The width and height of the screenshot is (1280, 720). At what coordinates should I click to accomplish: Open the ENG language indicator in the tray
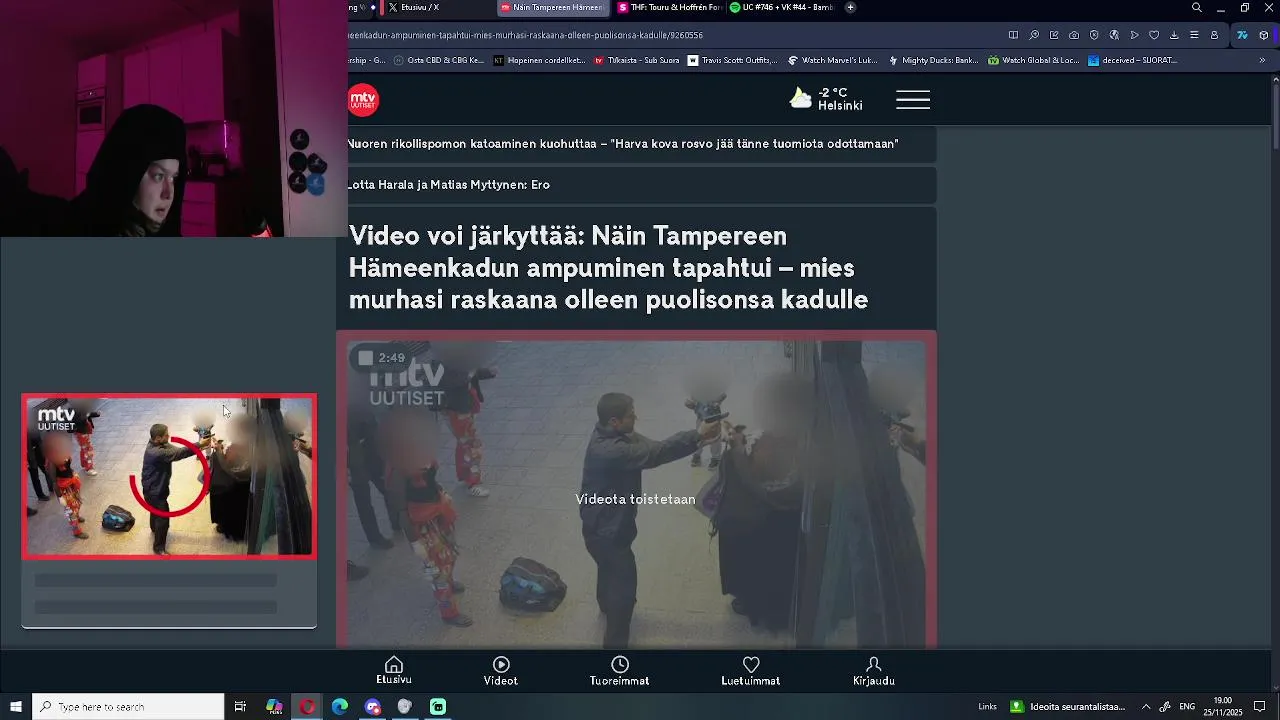(1187, 707)
